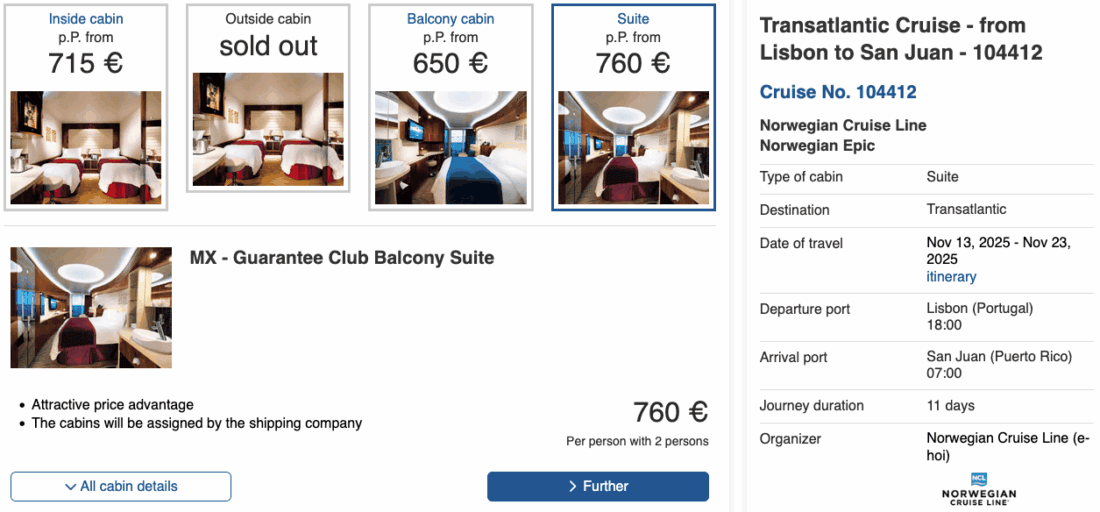Viewport: 1100px width, 512px height.
Task: Click the MX - Guarantee Club Balcony Suite title
Action: coord(342,258)
